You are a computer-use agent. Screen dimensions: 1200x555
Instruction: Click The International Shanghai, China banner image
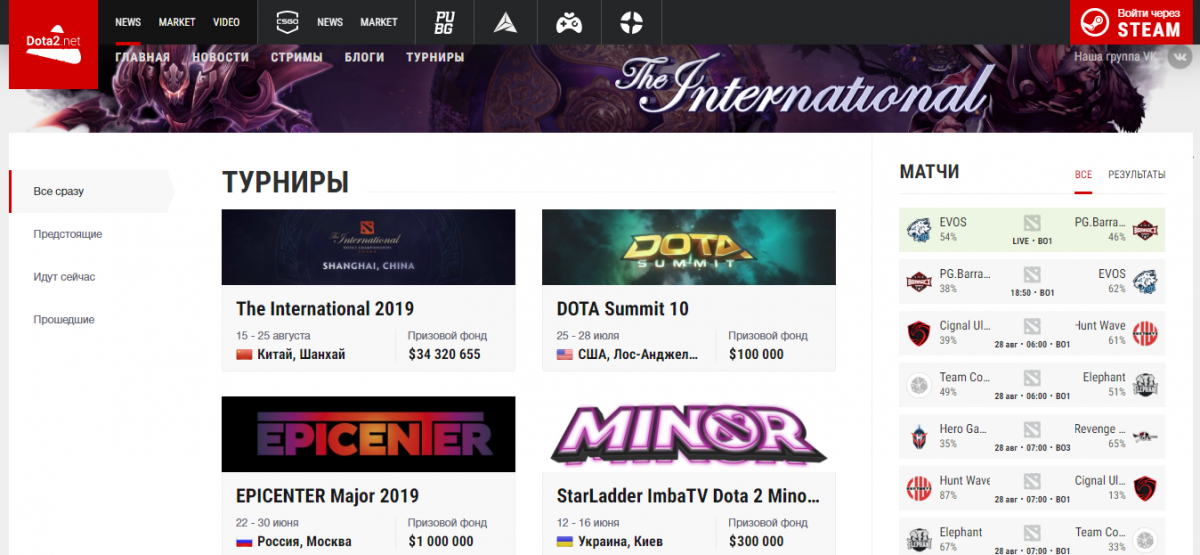pos(368,247)
